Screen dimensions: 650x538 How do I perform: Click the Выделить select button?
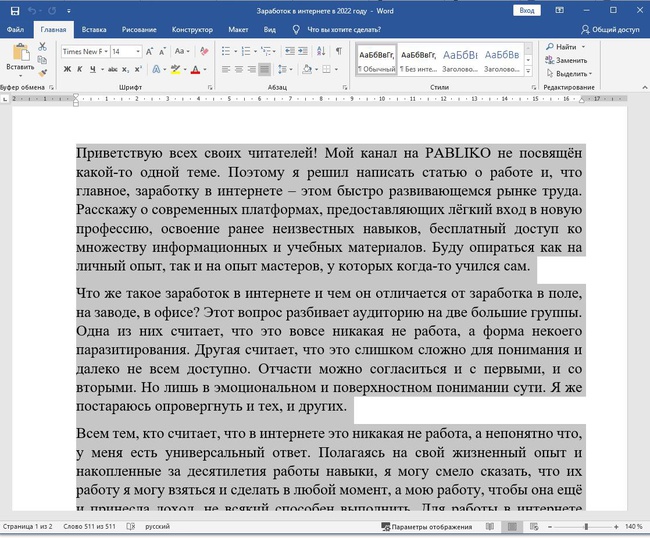coord(569,73)
